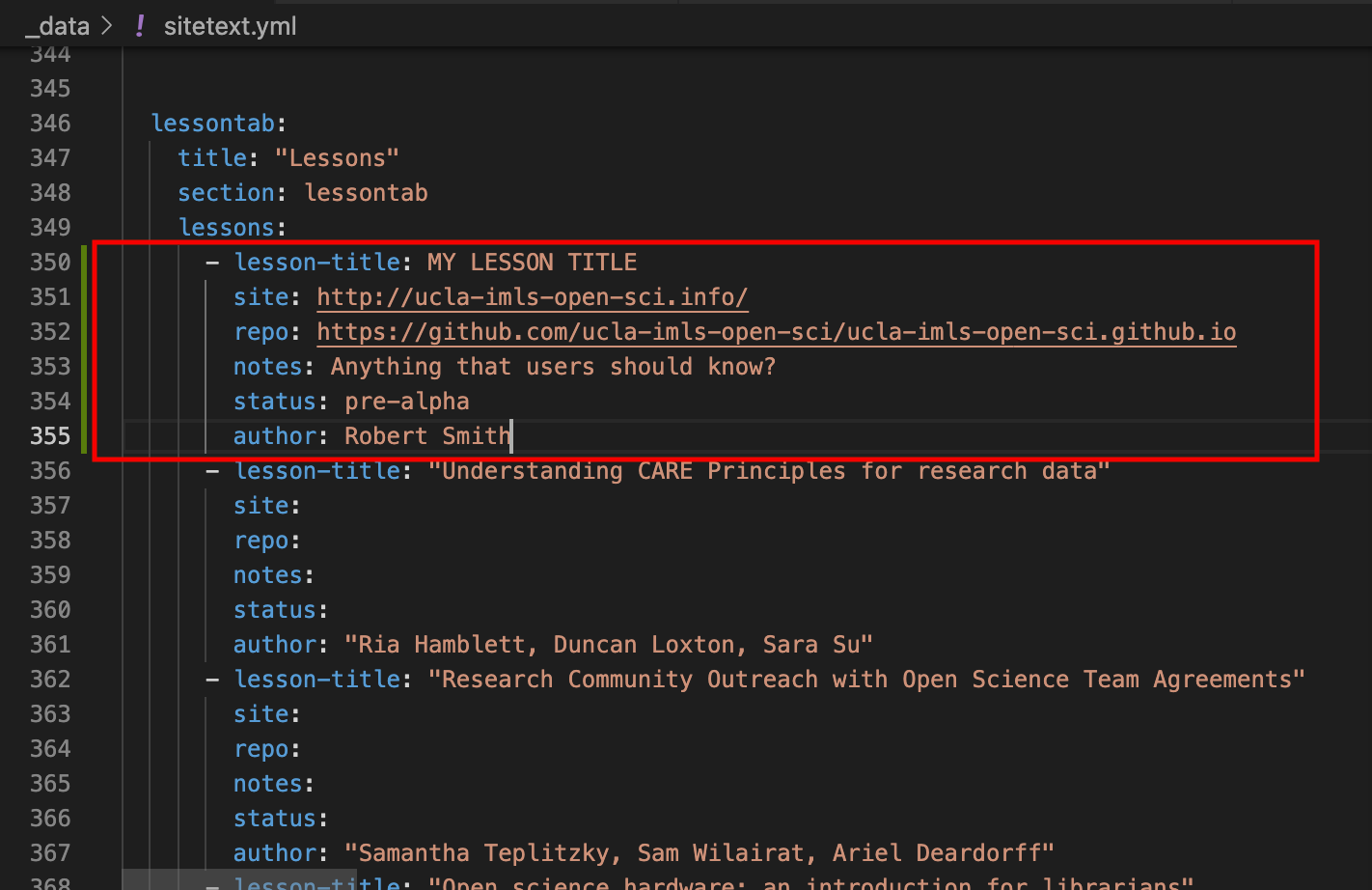The width and height of the screenshot is (1372, 890).
Task: Click line number 350 in the gutter
Action: (x=50, y=263)
